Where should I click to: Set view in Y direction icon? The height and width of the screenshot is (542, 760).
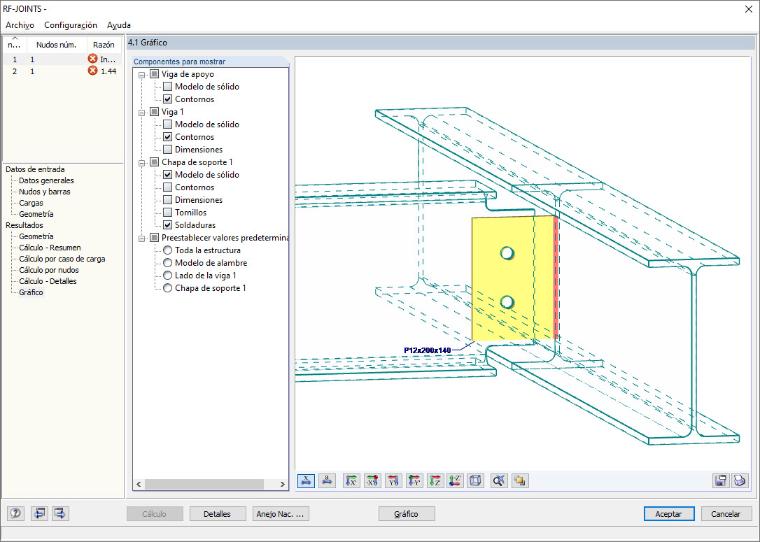(x=414, y=480)
